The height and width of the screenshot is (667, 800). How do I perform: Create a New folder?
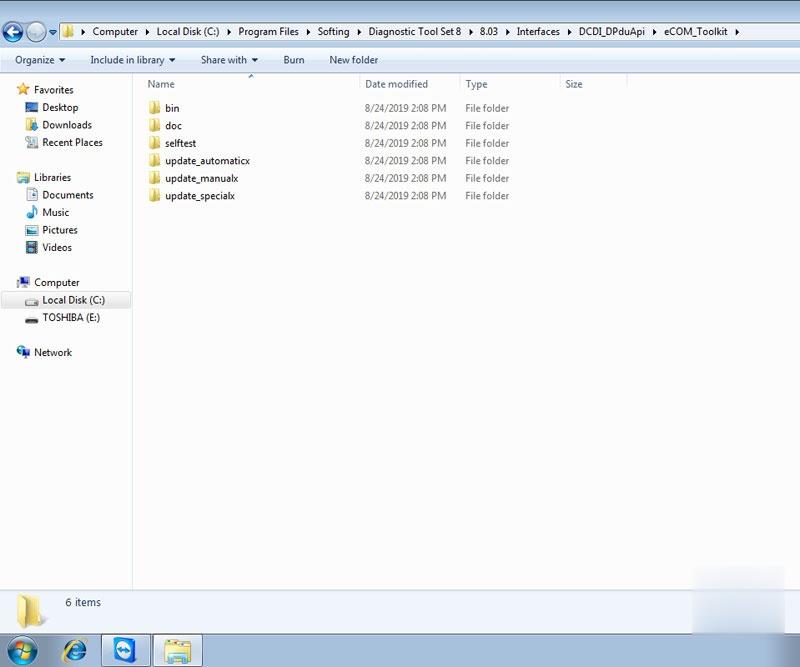tap(354, 60)
